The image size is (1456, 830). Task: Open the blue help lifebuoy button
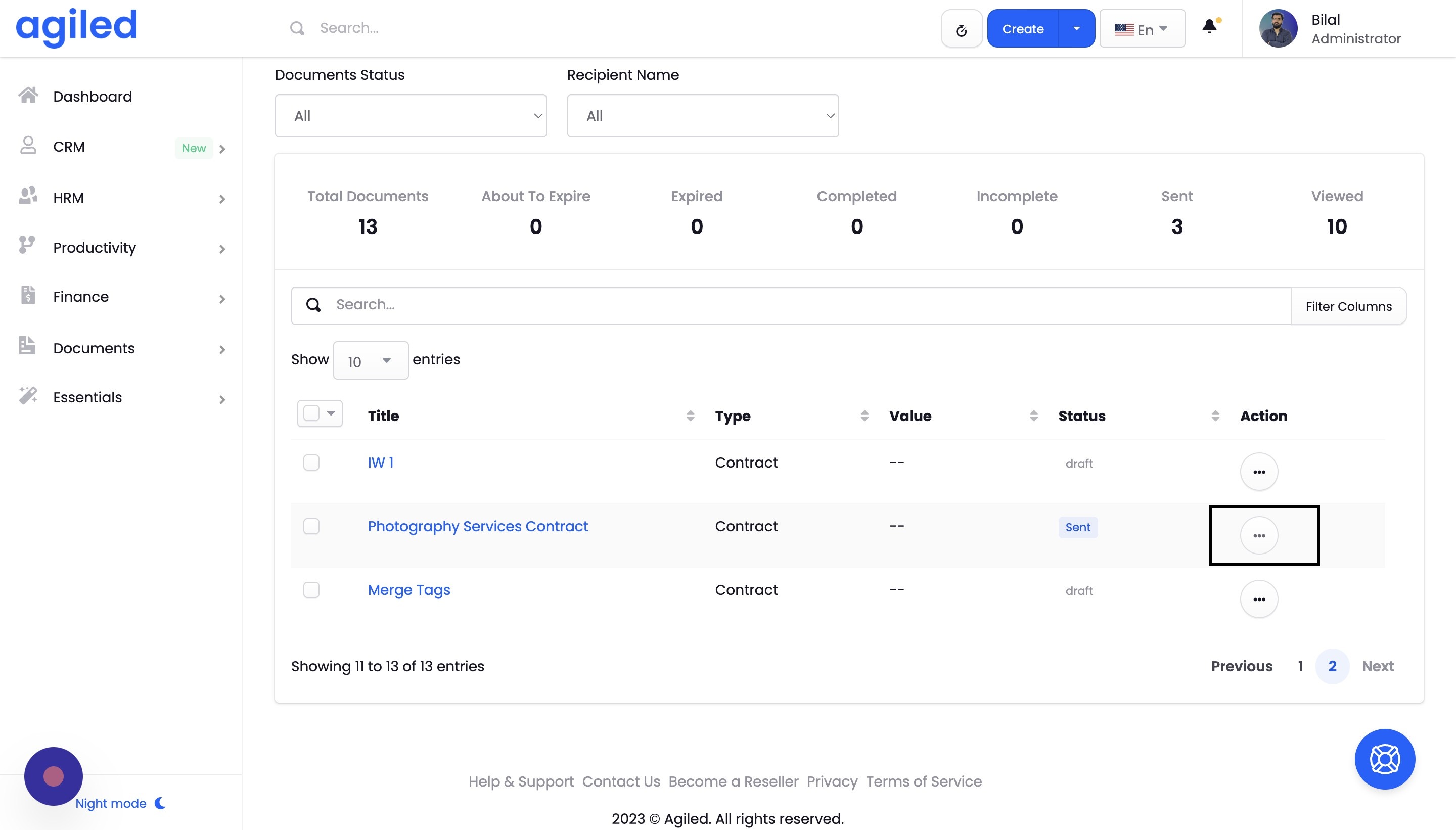point(1384,759)
